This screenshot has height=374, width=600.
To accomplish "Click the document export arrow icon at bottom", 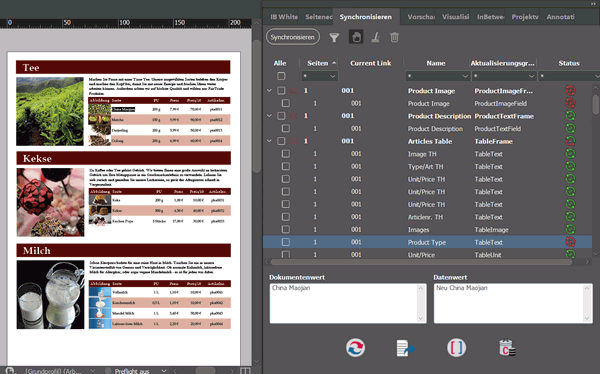I will point(405,348).
